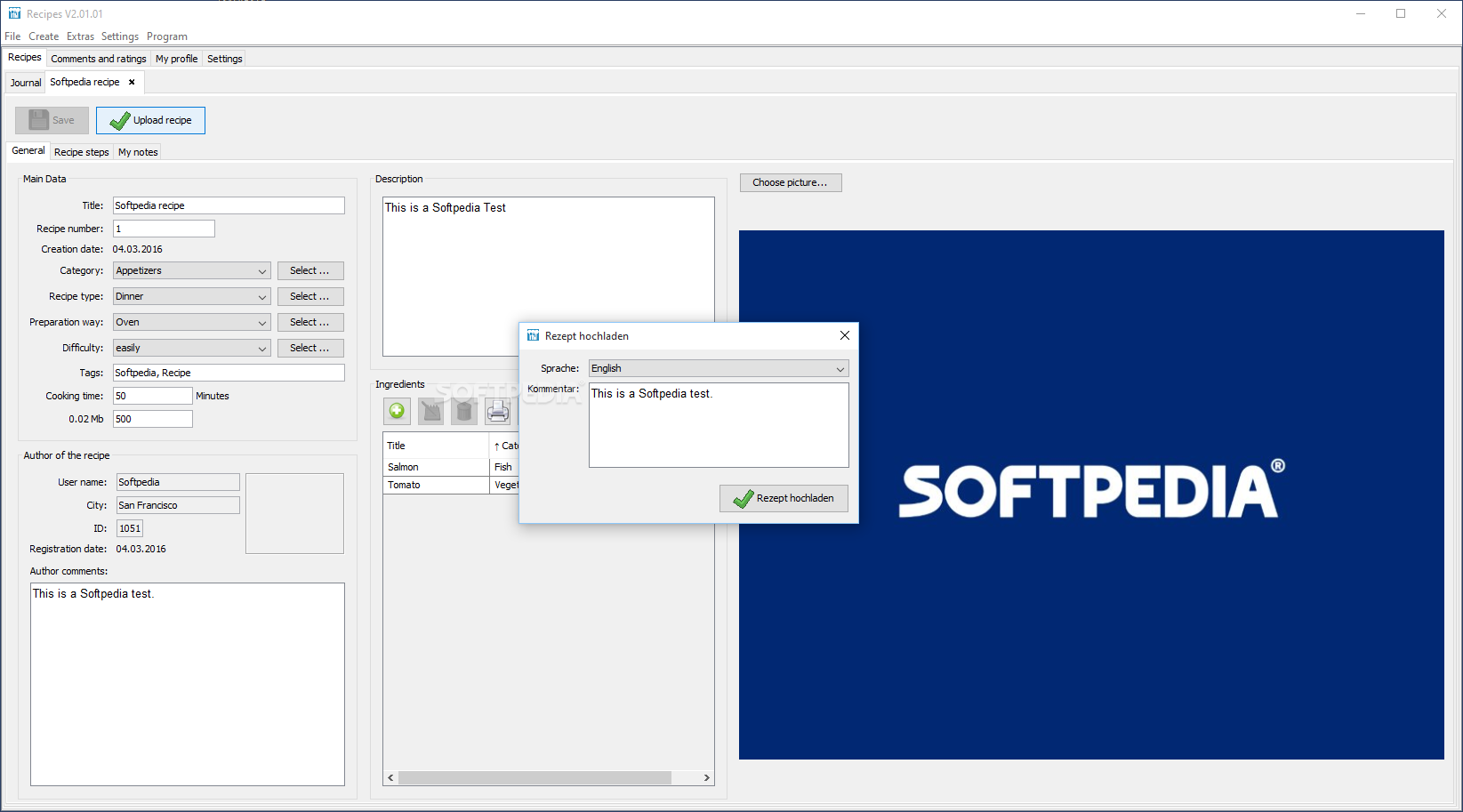
Task: Sort ingredients by Title column header
Action: [436, 446]
